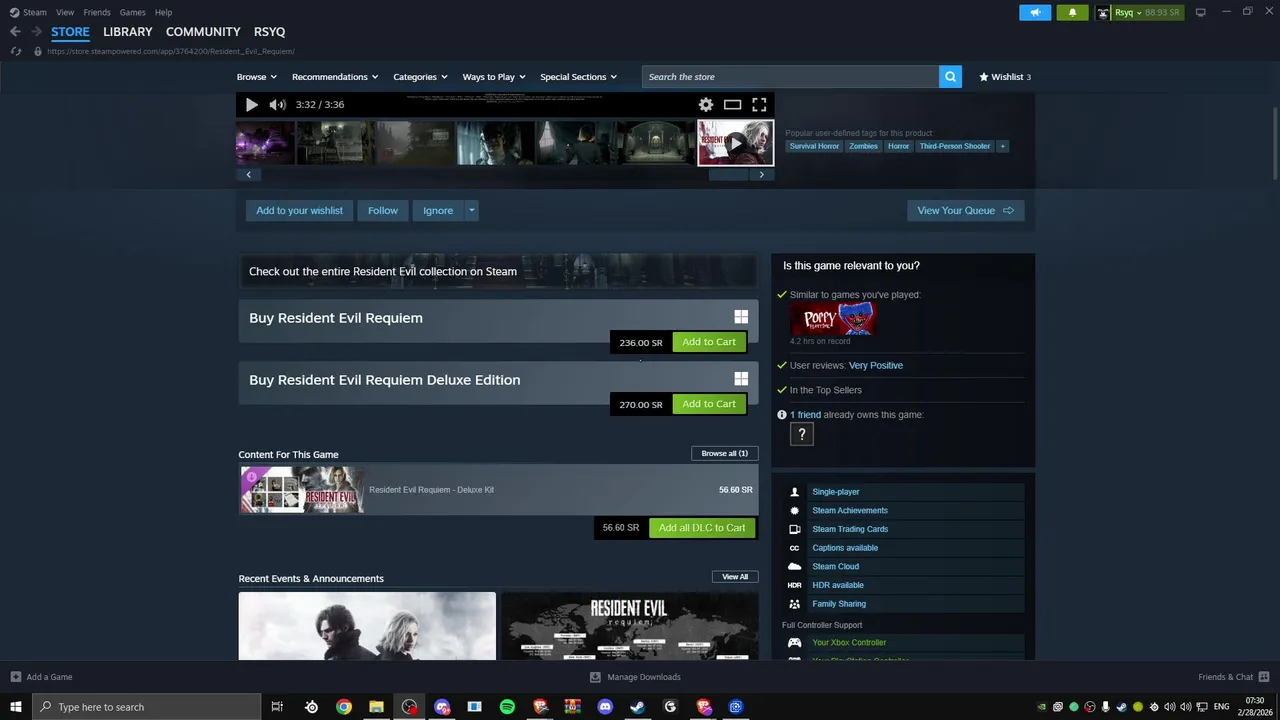Viewport: 1280px width, 720px height.
Task: Switch to the LIBRARY tab
Action: coord(128,32)
